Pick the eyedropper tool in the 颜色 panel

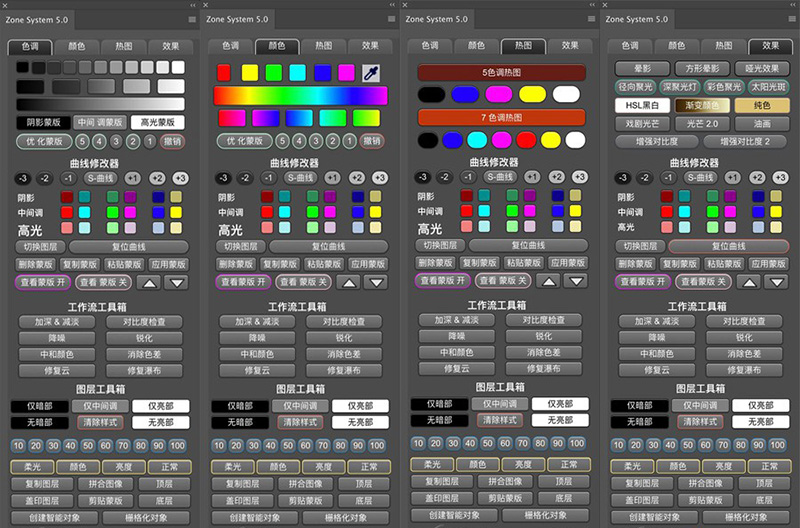pos(371,73)
